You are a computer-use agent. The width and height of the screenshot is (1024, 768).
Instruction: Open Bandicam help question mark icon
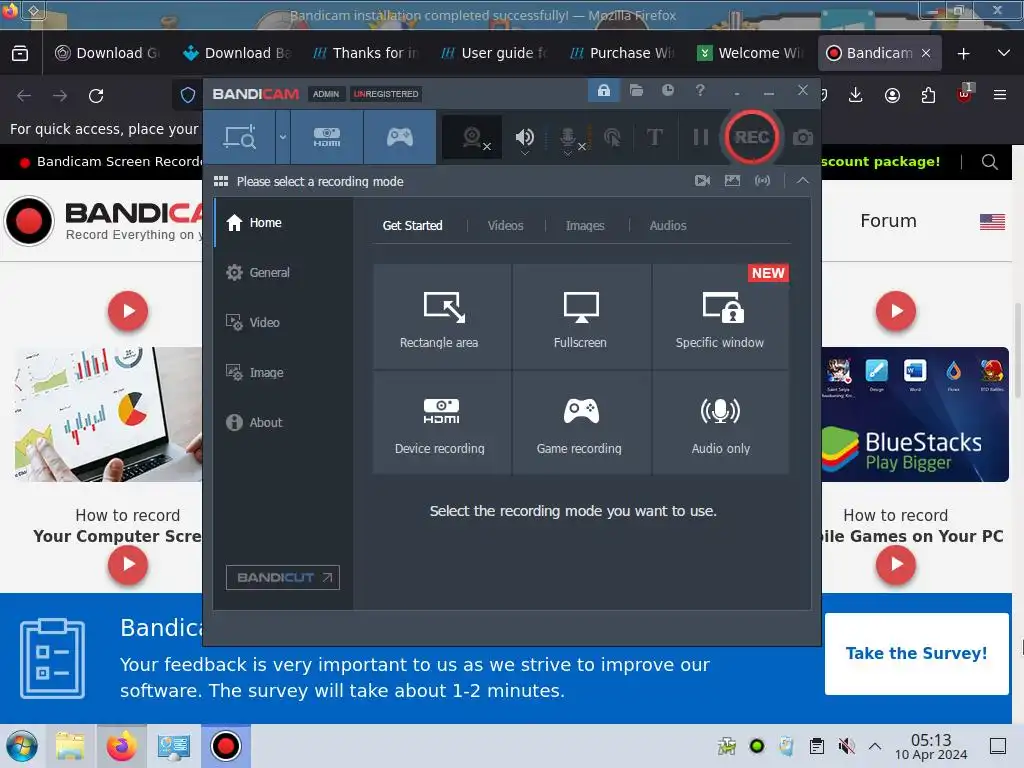pos(700,90)
